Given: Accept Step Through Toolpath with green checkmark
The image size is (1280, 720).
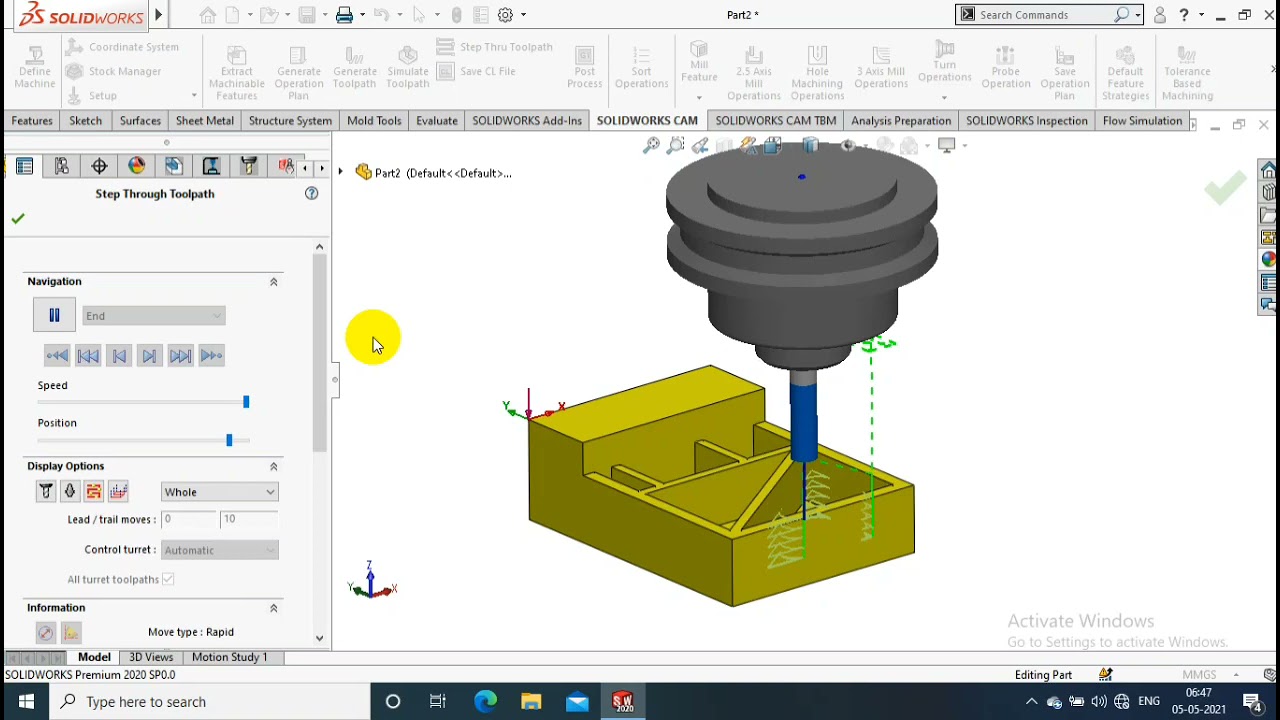Looking at the screenshot, I should tap(17, 219).
